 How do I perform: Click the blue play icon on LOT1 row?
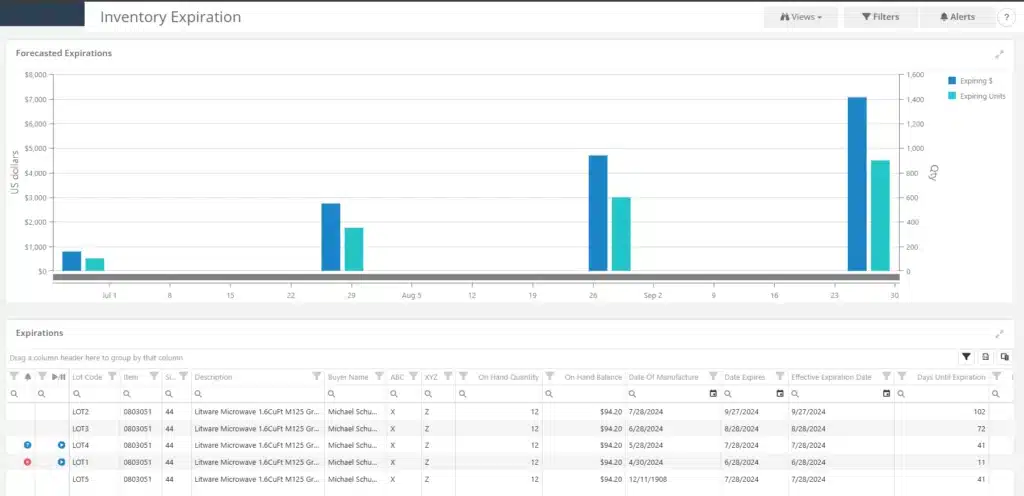pyautogui.click(x=61, y=462)
